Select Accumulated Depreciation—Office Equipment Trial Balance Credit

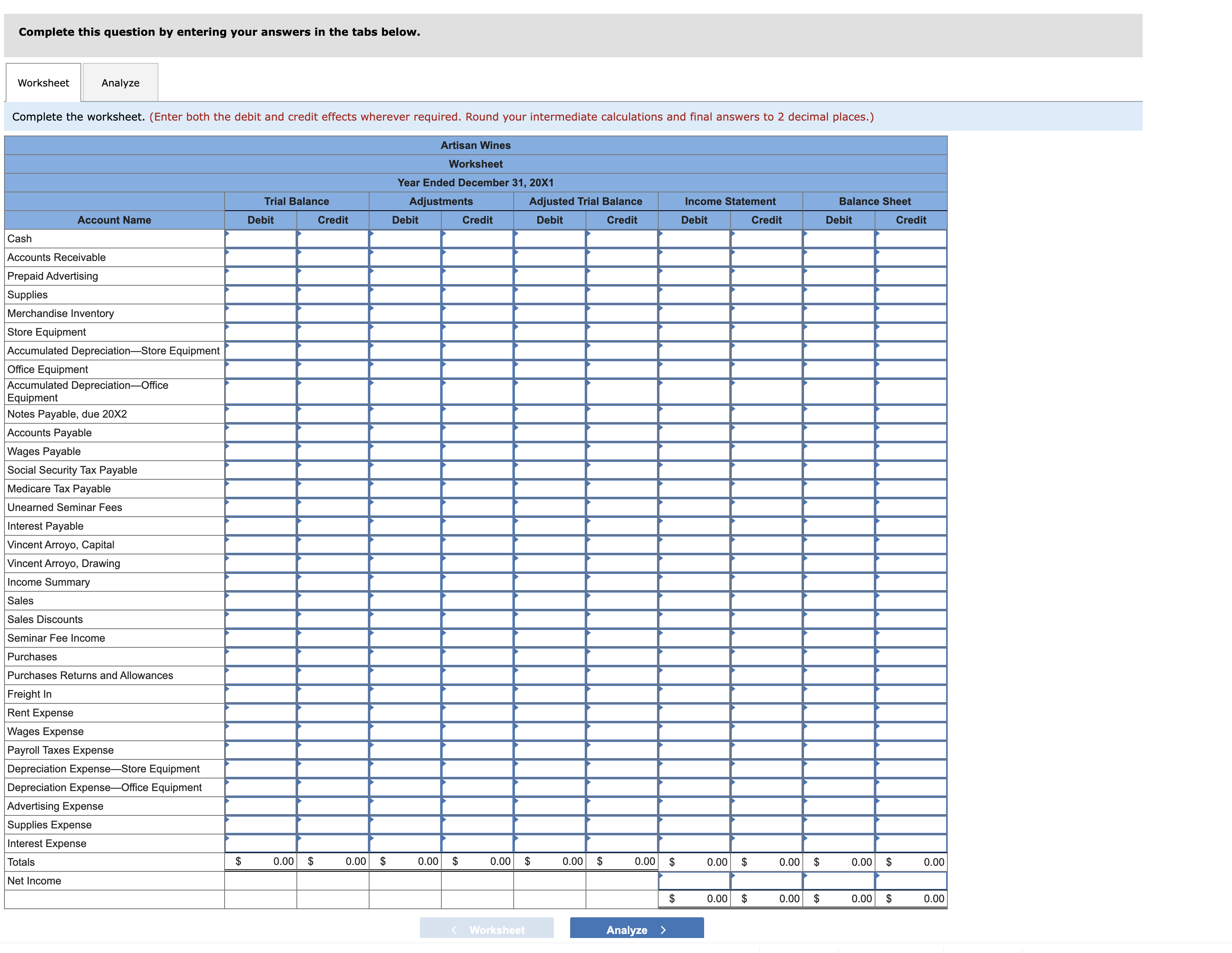click(x=333, y=391)
